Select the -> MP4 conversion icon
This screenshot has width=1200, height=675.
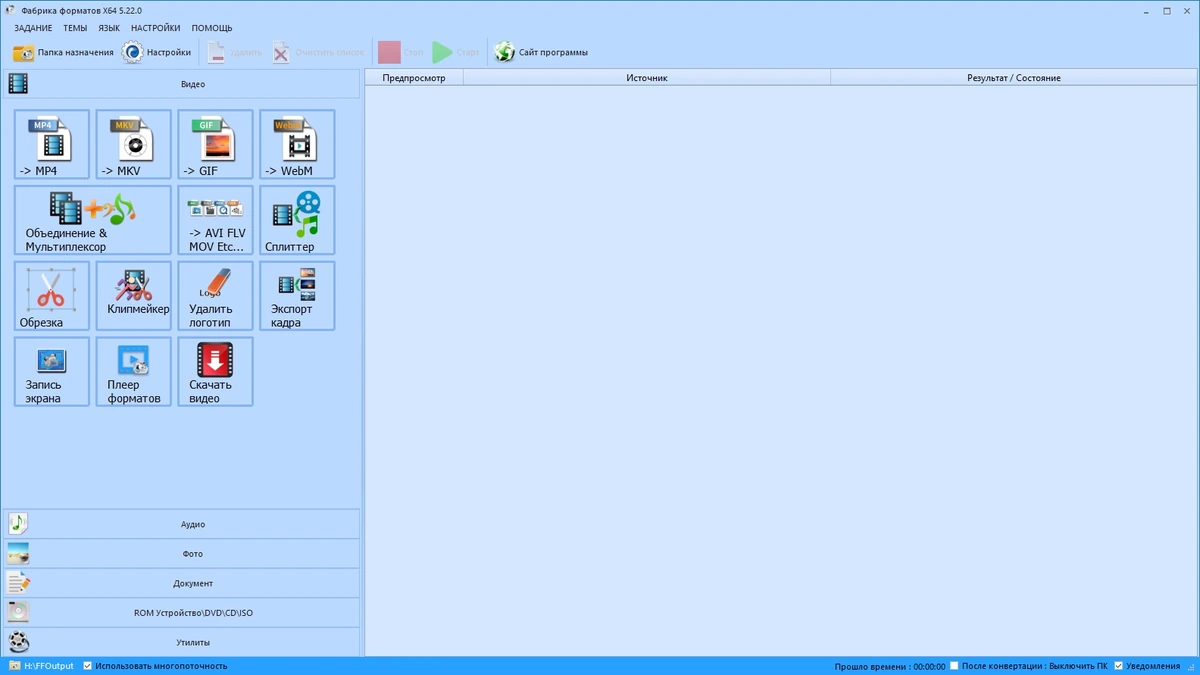point(52,145)
